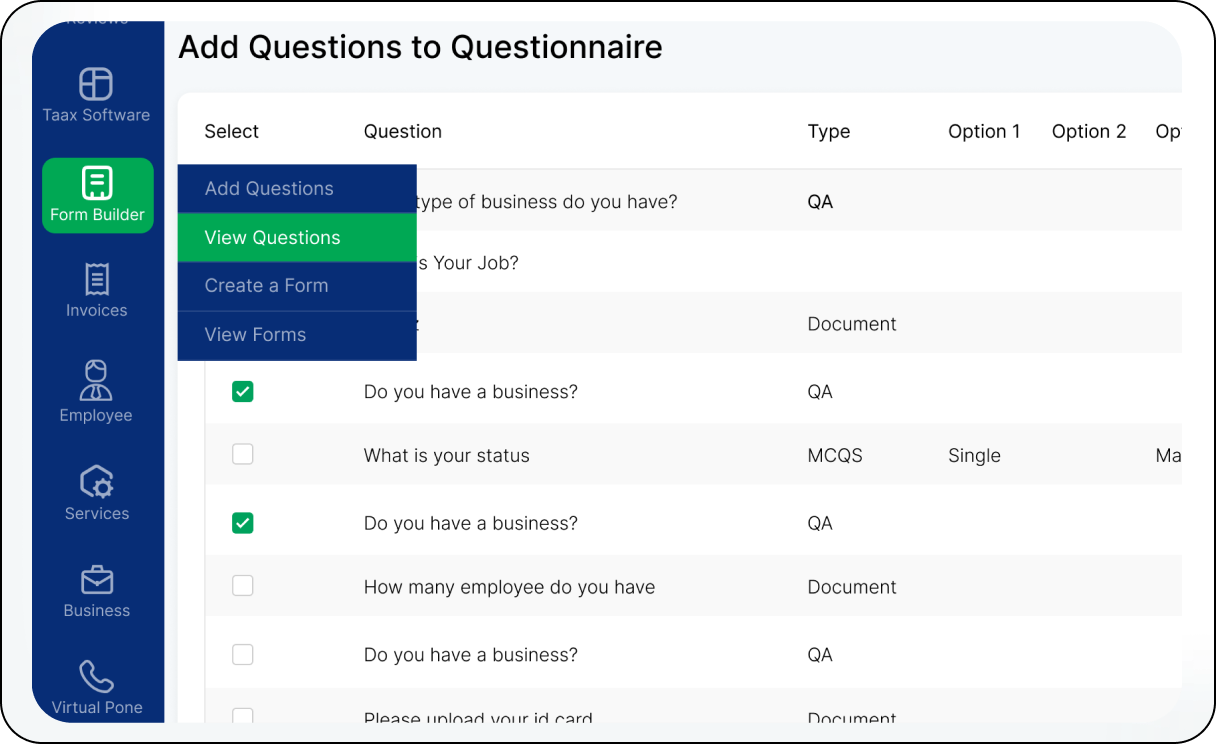Click the Question column header
1216x744 pixels.
tap(402, 132)
